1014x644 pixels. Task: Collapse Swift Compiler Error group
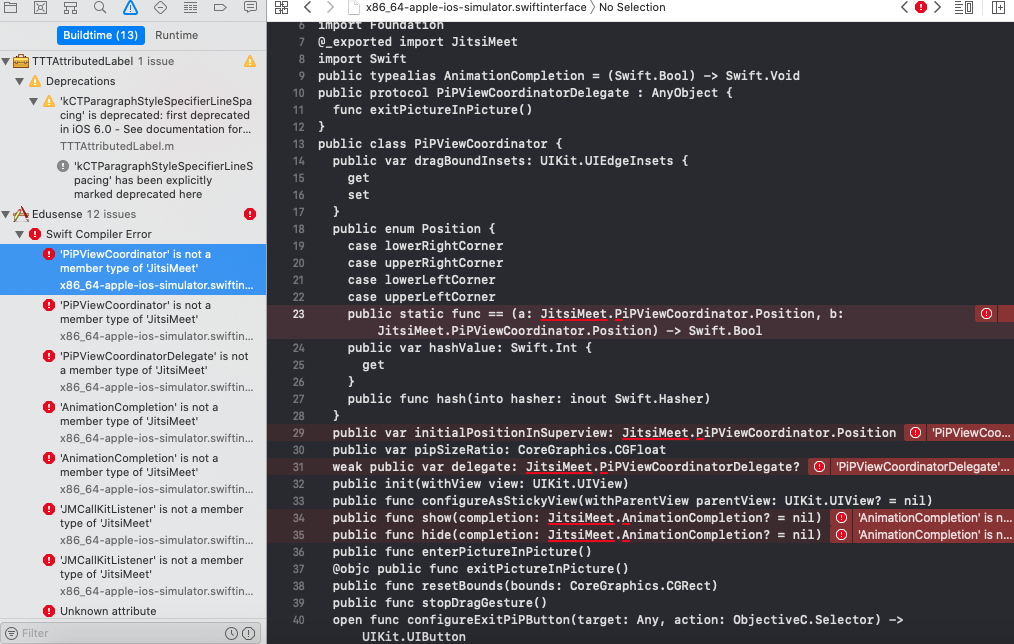tap(19, 234)
